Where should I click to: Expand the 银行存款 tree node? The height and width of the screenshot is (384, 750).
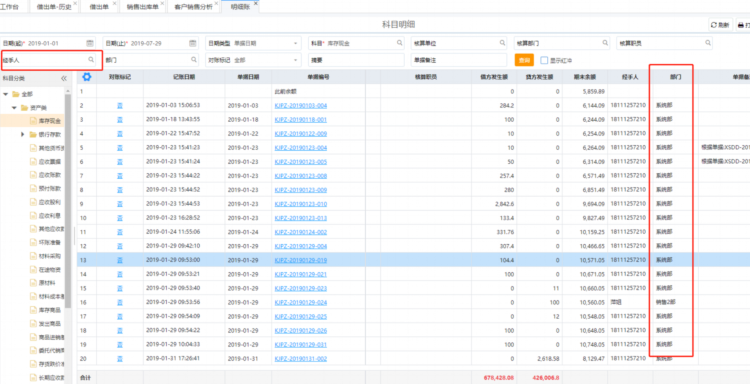pyautogui.click(x=22, y=134)
